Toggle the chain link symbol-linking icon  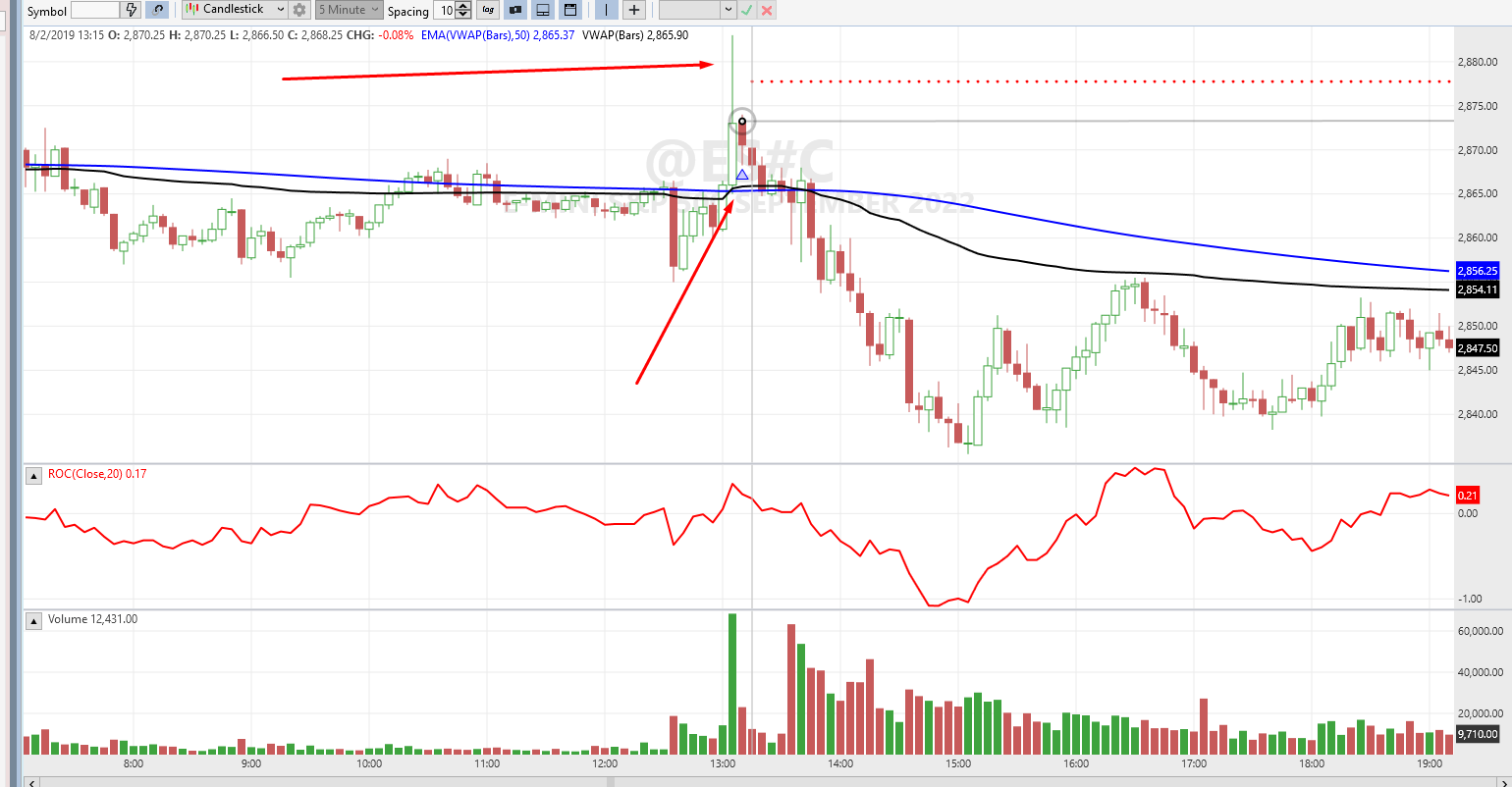(157, 10)
